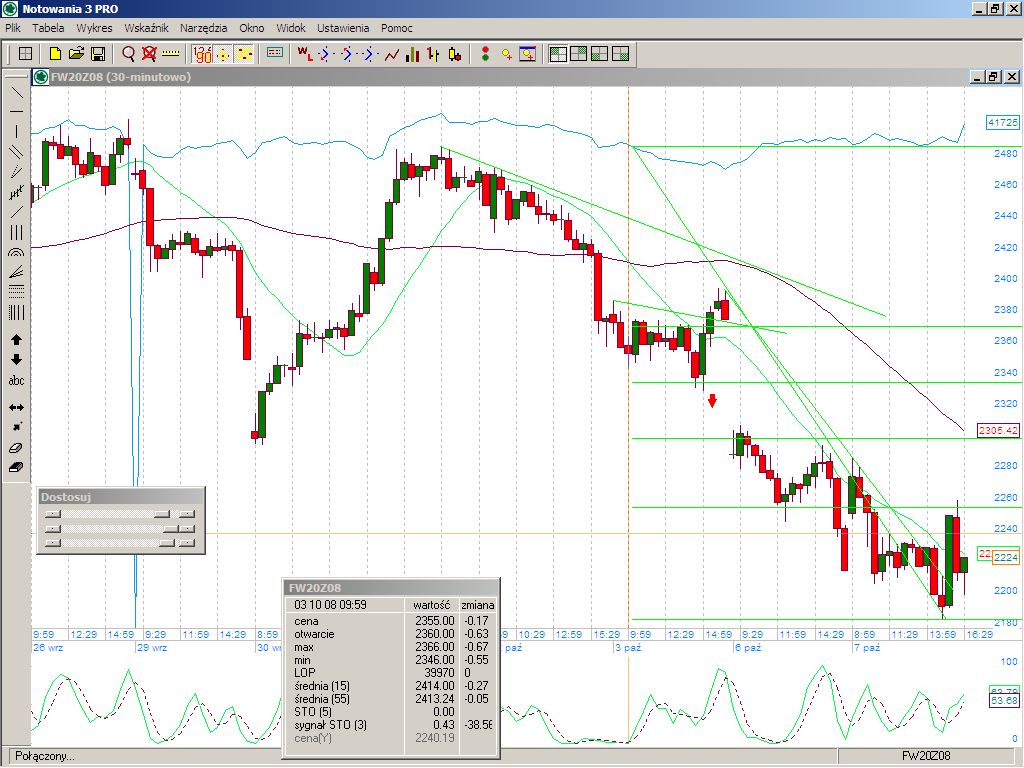Click left arrow of top Dostosuj slider

(53, 515)
